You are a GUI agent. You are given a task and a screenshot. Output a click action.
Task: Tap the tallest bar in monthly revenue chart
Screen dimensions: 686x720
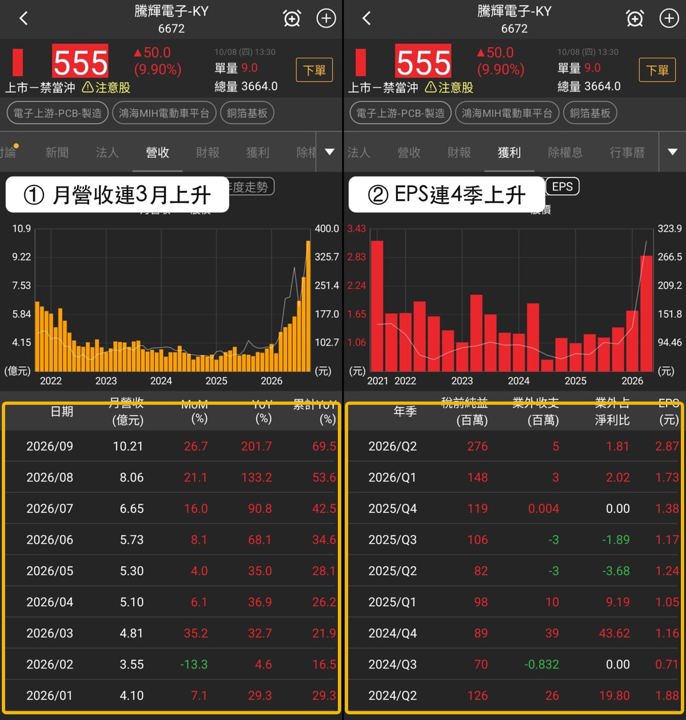309,306
